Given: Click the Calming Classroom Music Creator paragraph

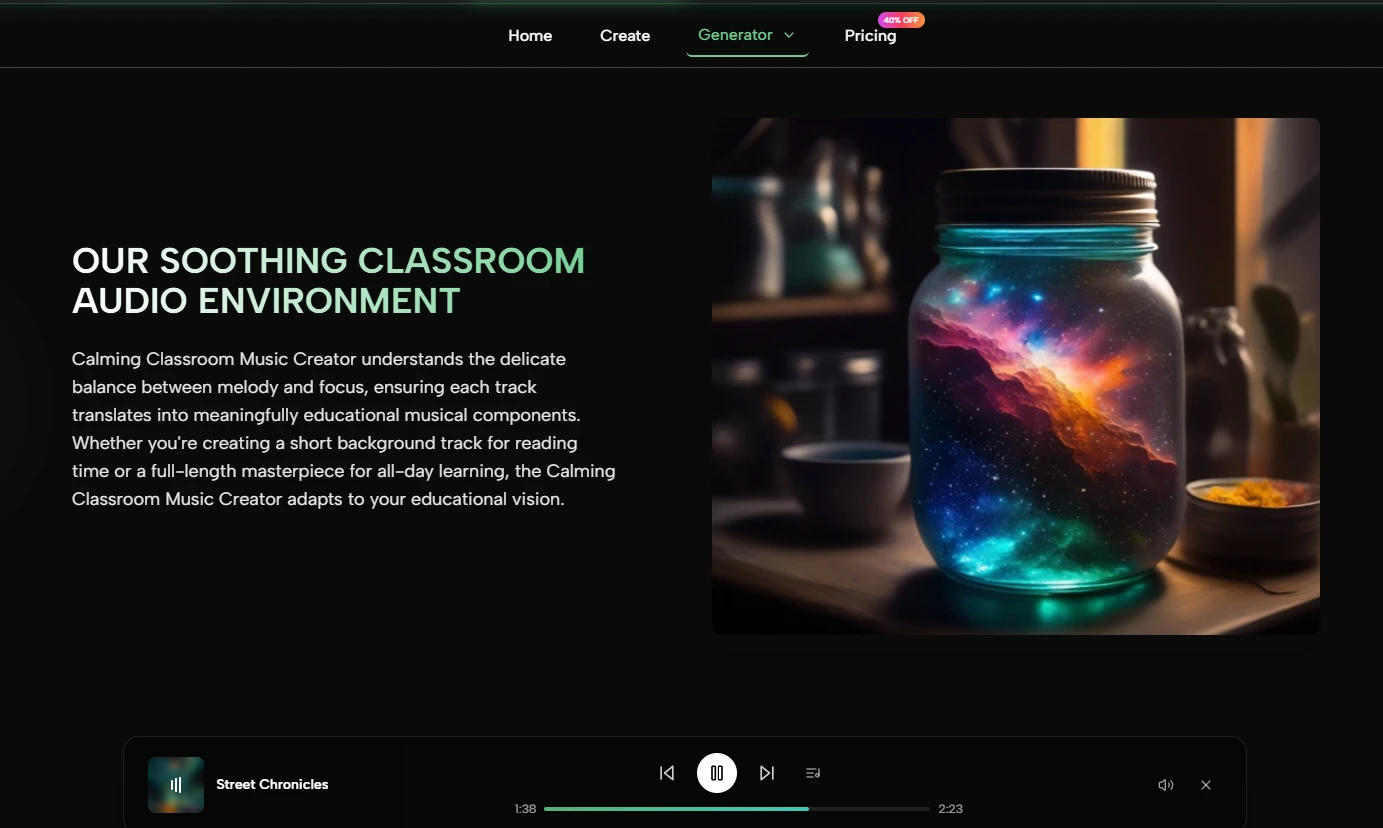Looking at the screenshot, I should tap(344, 428).
